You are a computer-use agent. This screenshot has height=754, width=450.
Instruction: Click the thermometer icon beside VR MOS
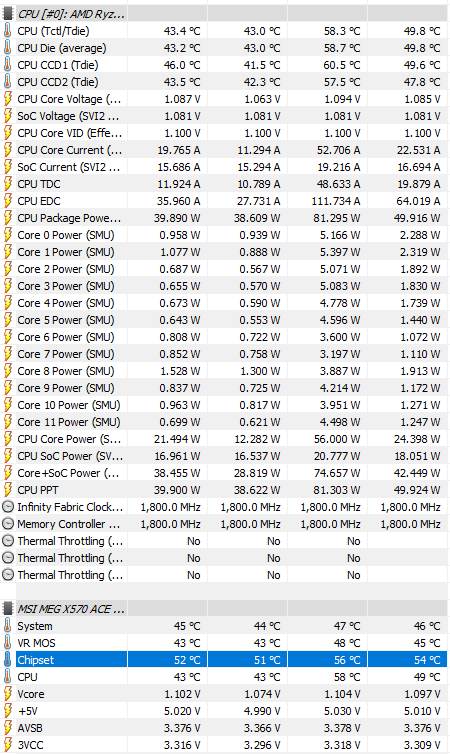tap(7, 643)
